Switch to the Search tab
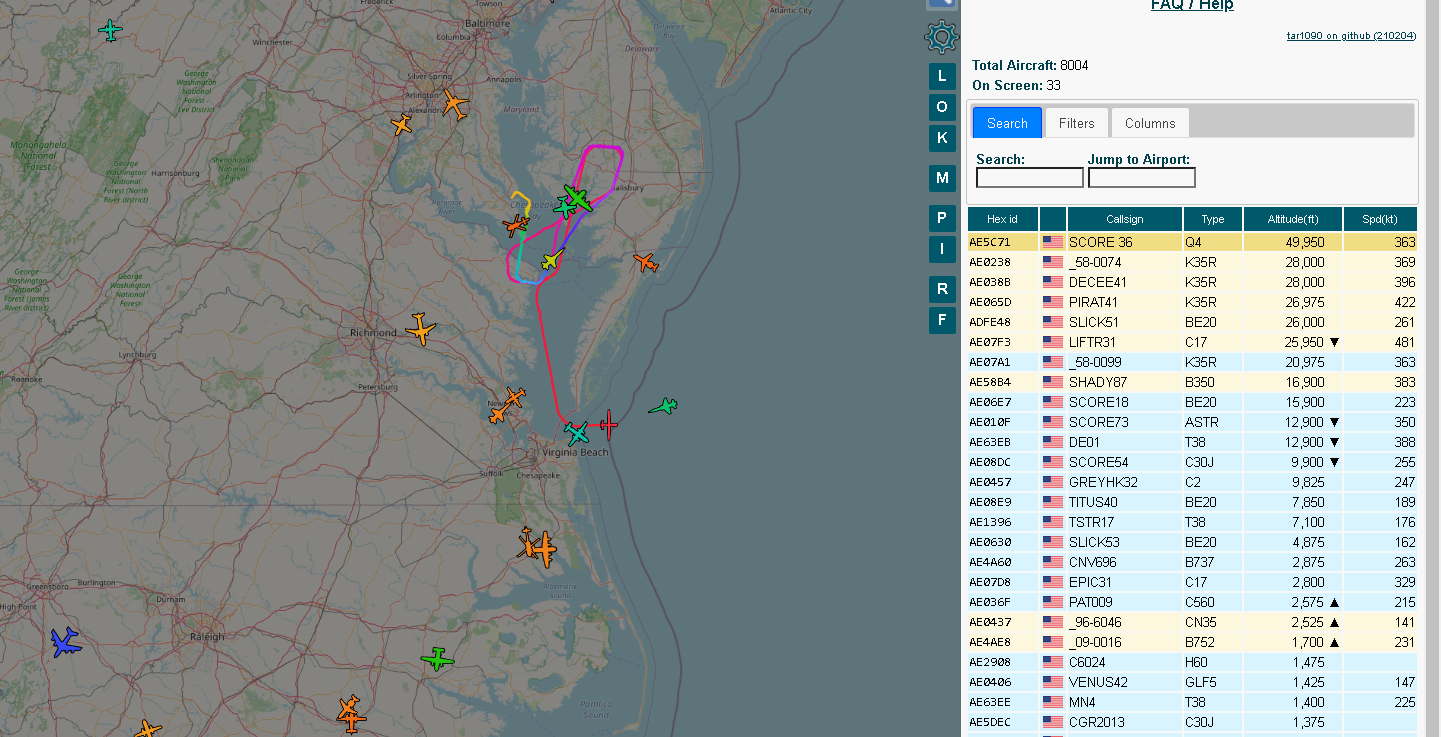Viewport: 1441px width, 737px height. [1007, 123]
